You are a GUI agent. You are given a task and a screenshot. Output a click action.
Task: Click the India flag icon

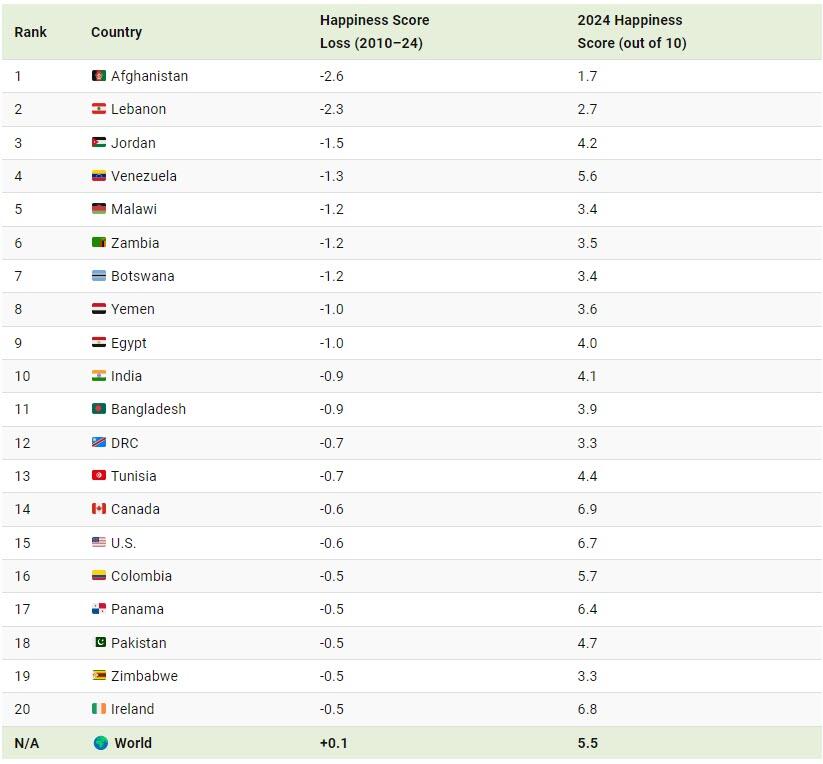tap(98, 376)
